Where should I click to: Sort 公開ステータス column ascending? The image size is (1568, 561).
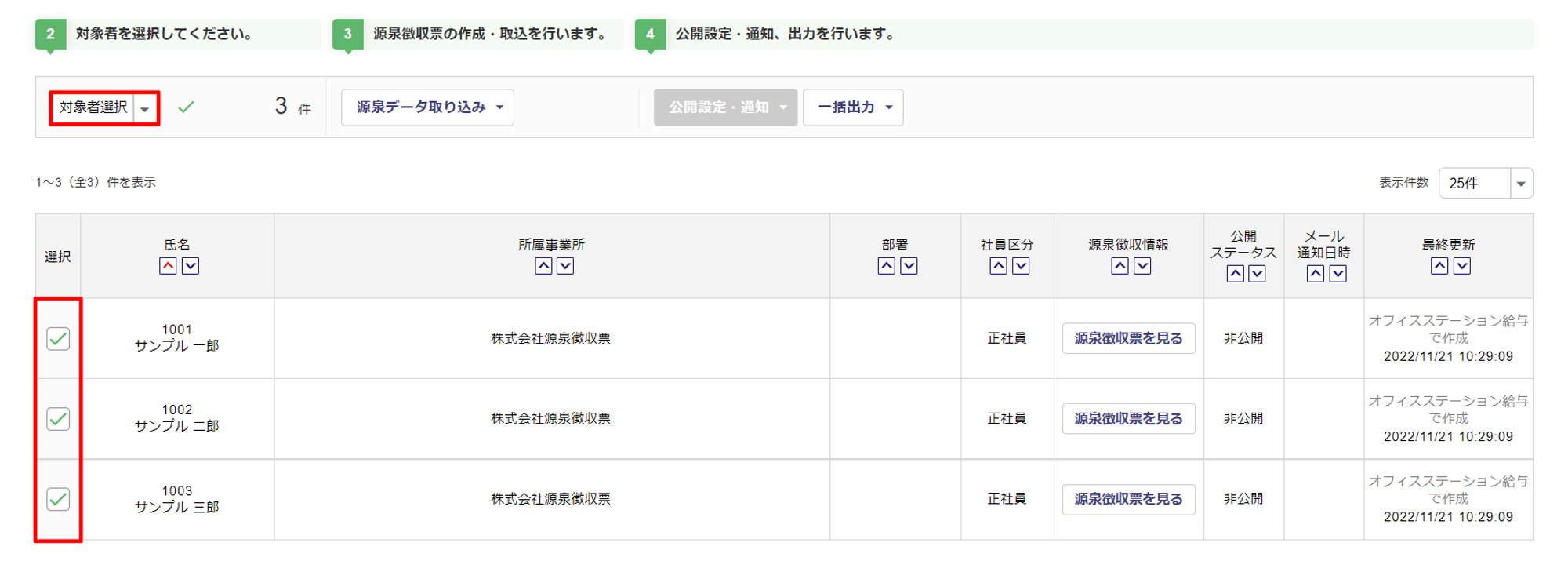coord(1235,274)
